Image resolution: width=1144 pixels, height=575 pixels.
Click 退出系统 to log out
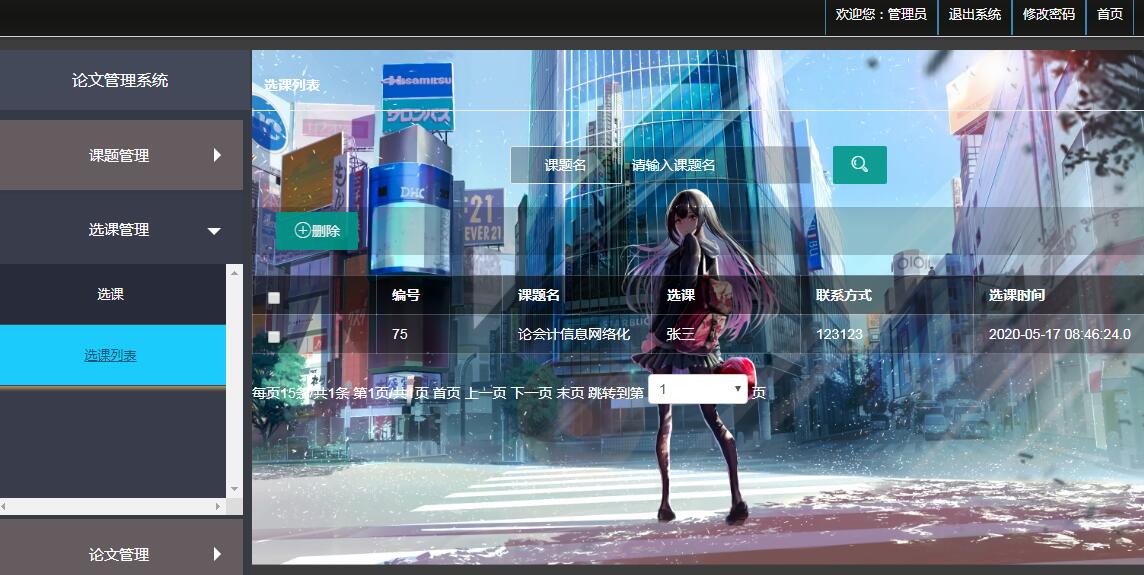[x=975, y=15]
